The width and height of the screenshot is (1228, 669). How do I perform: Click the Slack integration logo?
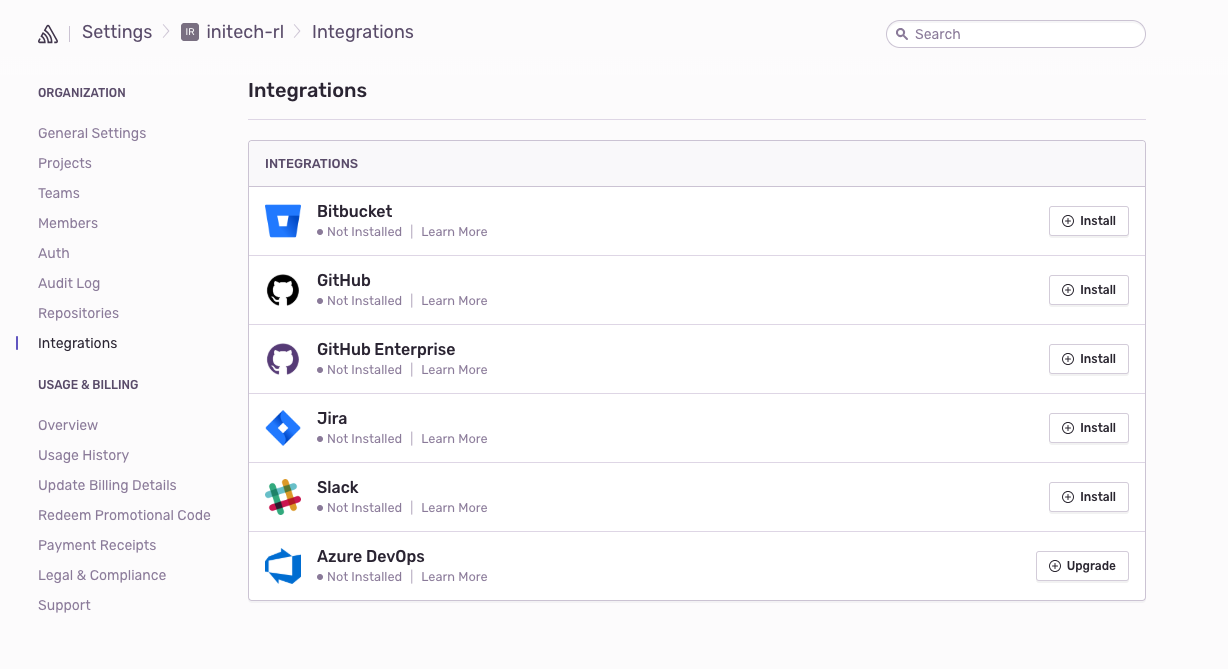(x=283, y=497)
